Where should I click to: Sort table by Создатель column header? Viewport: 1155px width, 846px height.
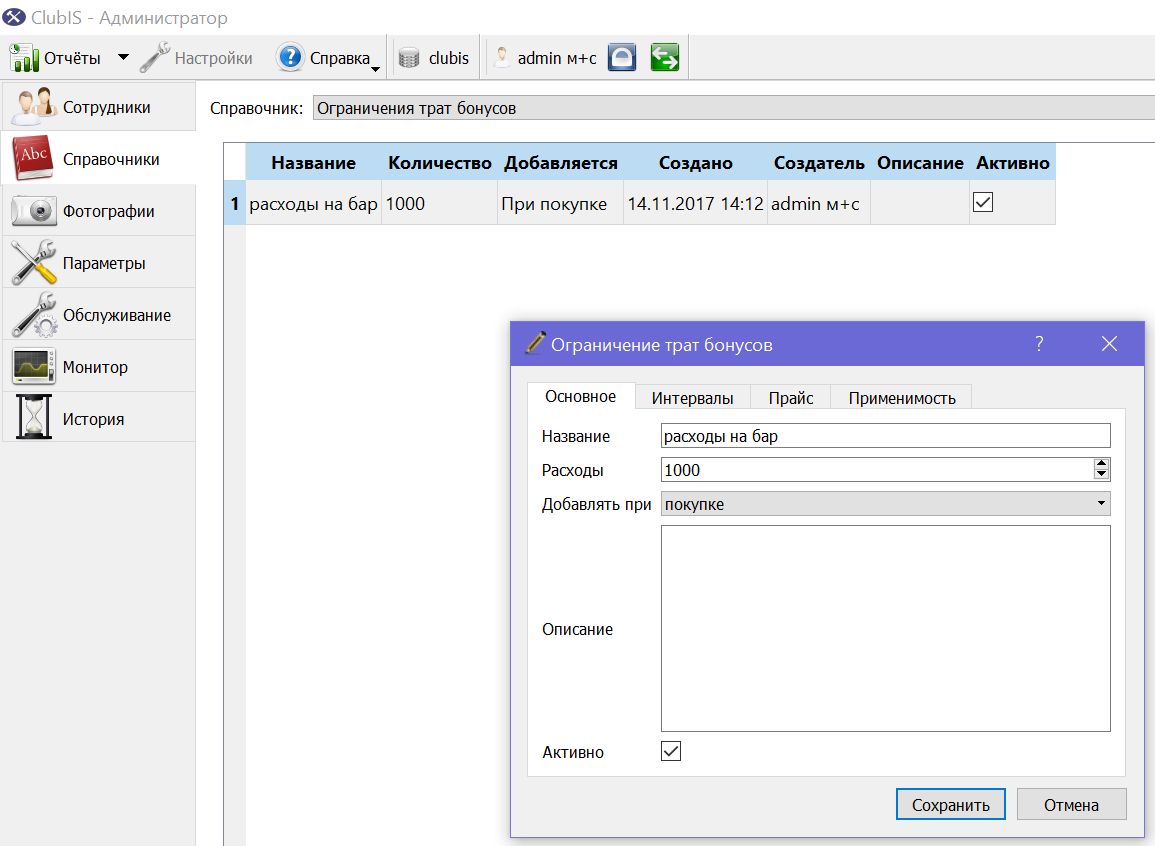point(819,163)
